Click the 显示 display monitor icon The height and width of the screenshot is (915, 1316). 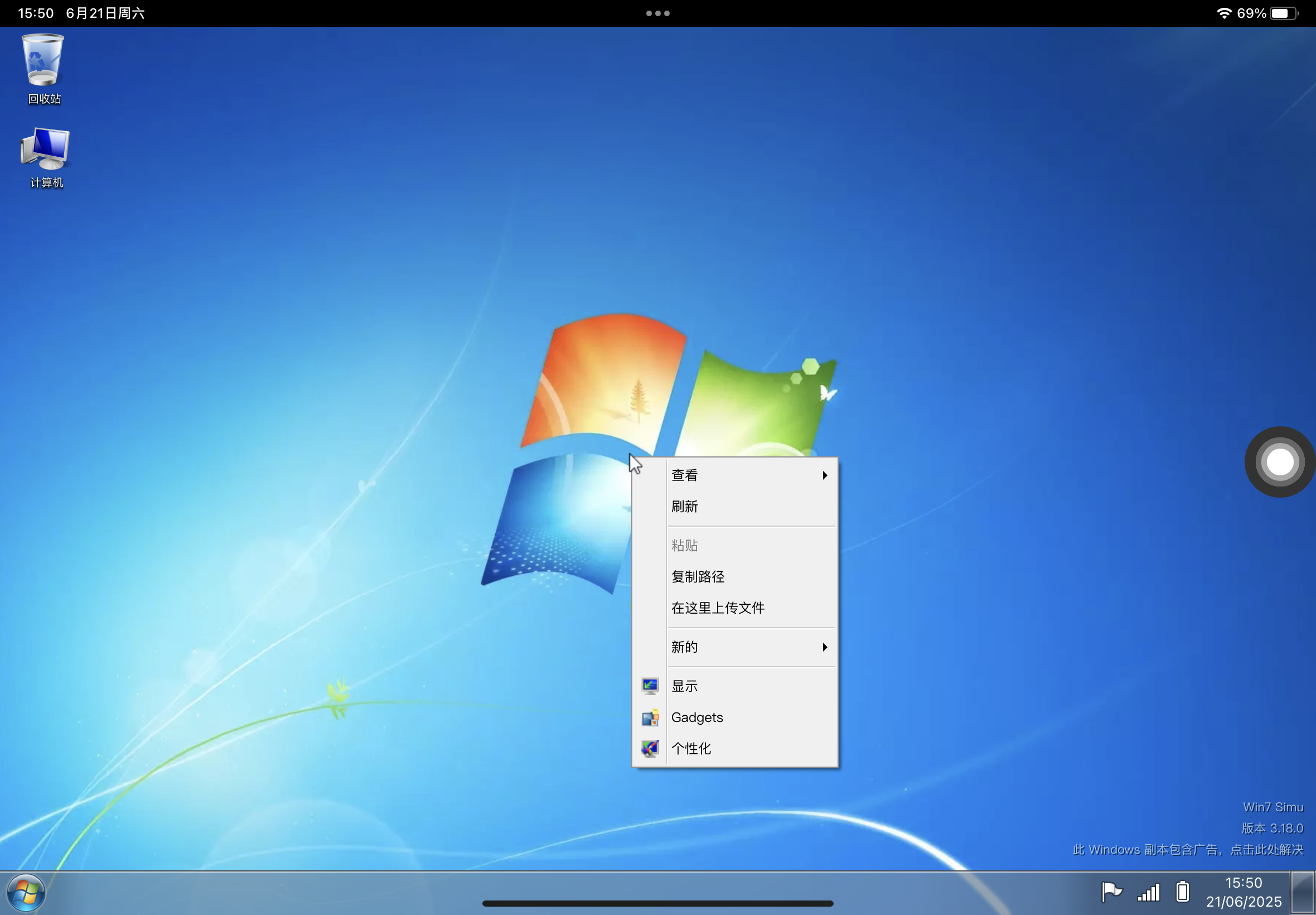click(x=650, y=686)
